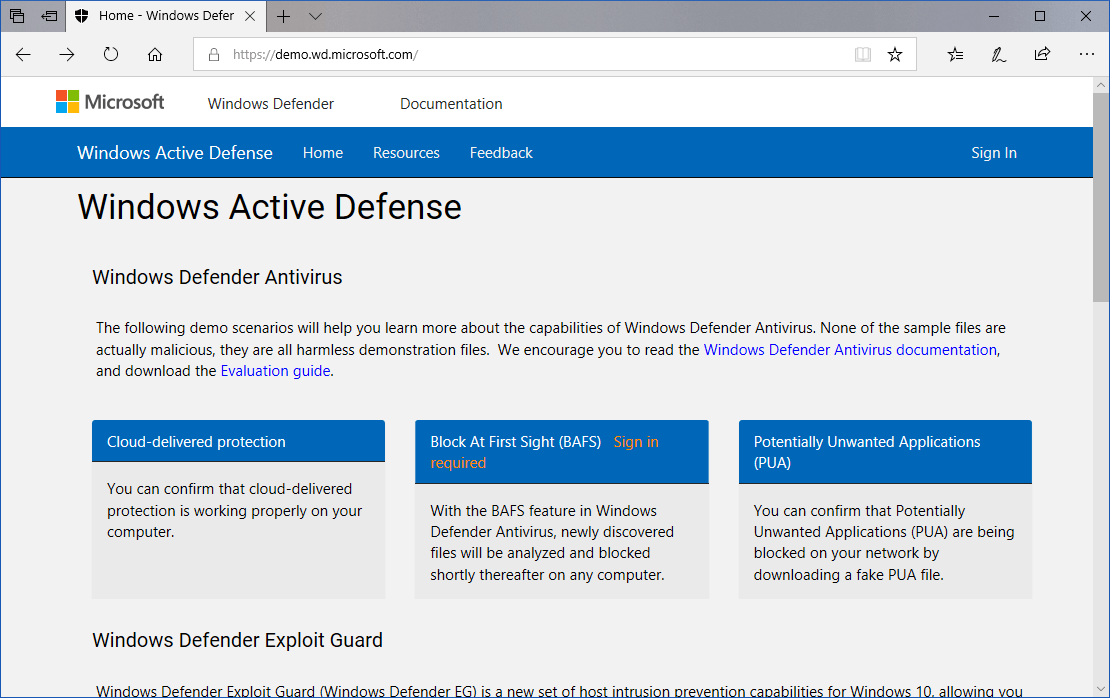The width and height of the screenshot is (1110, 698).
Task: Open Settings and more menu
Action: [x=1087, y=54]
